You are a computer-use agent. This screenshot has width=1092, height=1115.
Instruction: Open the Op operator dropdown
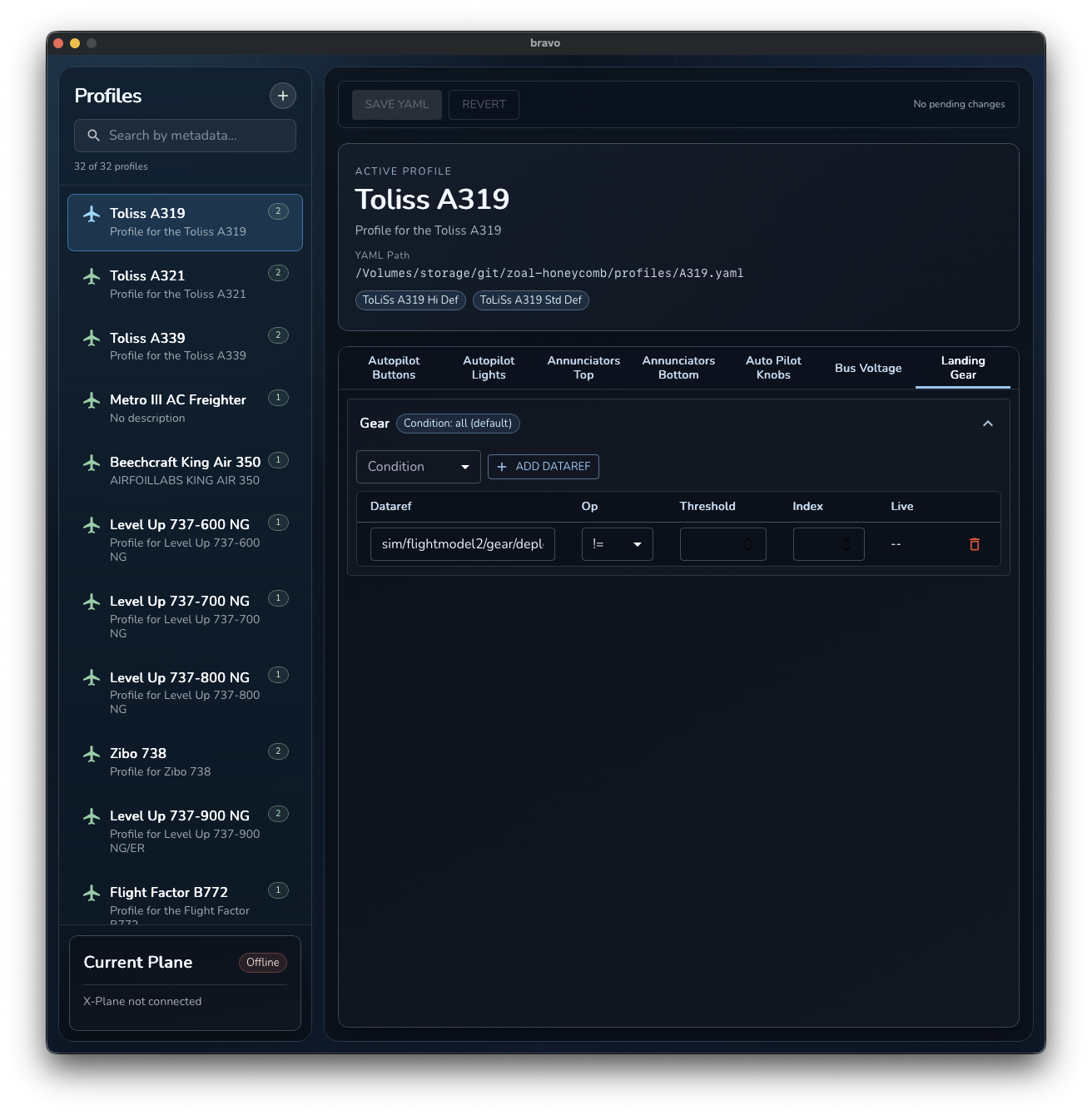(x=617, y=544)
